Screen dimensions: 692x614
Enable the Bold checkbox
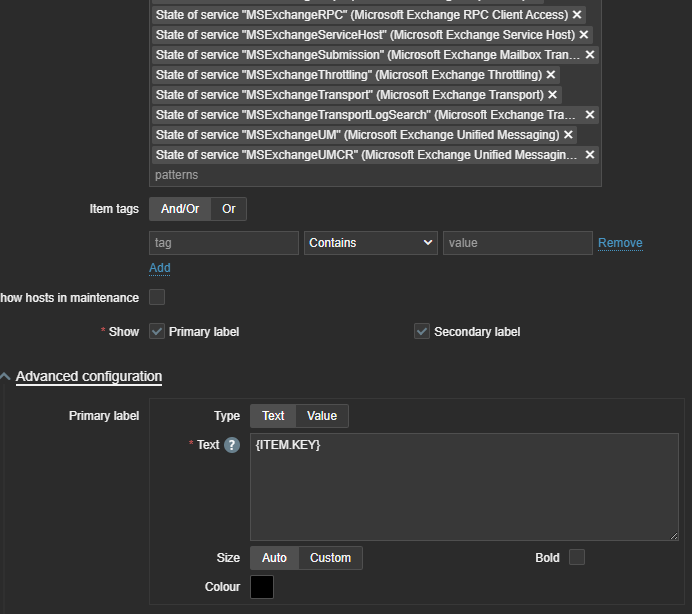click(577, 557)
